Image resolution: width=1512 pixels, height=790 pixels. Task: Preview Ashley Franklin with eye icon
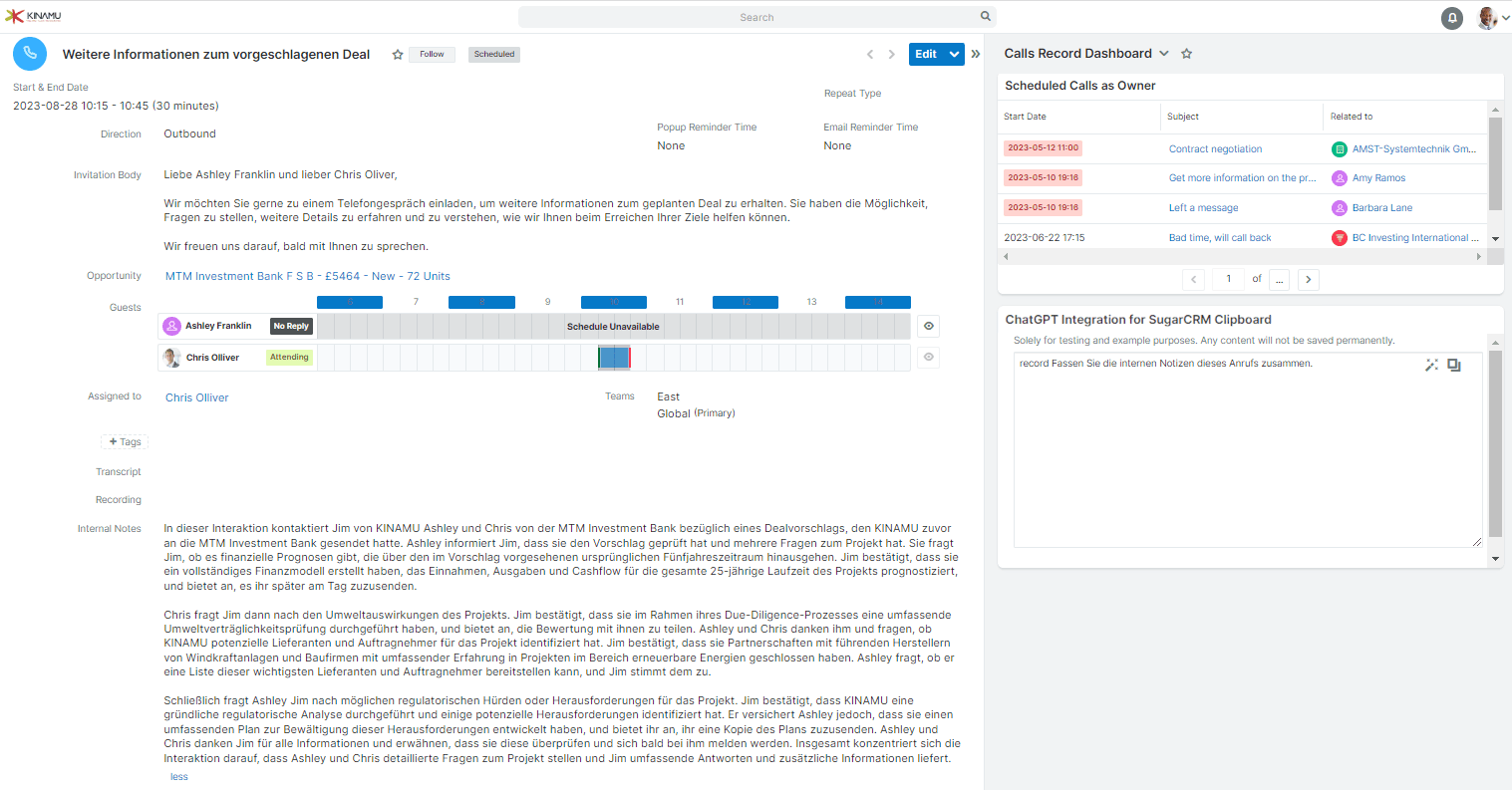click(929, 326)
